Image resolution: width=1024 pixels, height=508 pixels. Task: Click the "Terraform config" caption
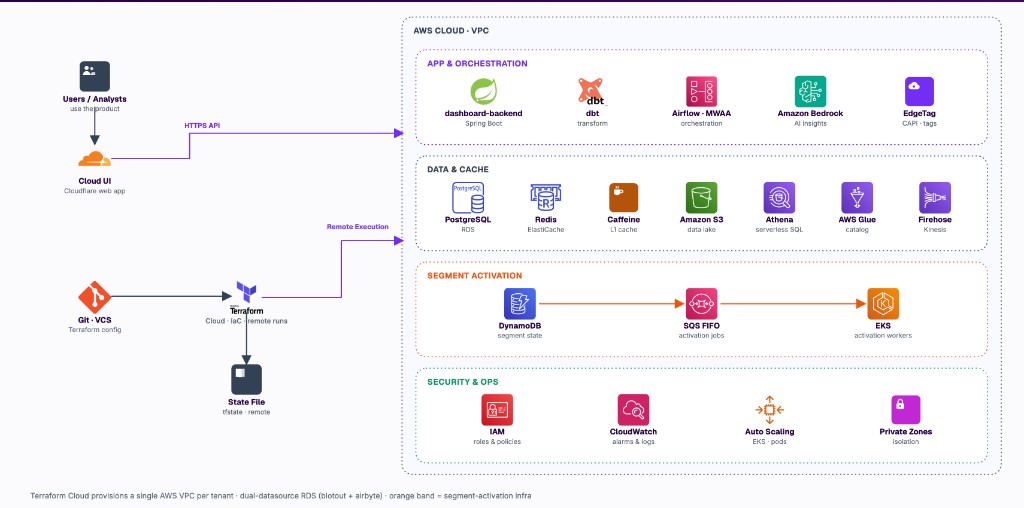pos(95,330)
